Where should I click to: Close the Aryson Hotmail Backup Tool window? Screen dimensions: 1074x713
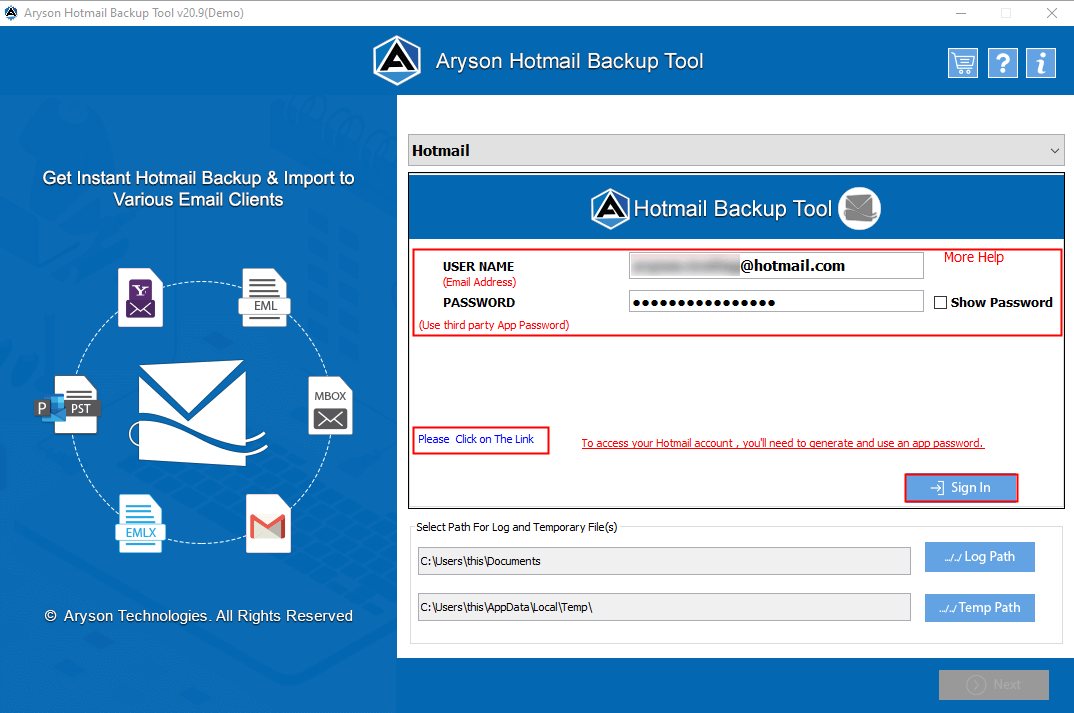point(1051,13)
